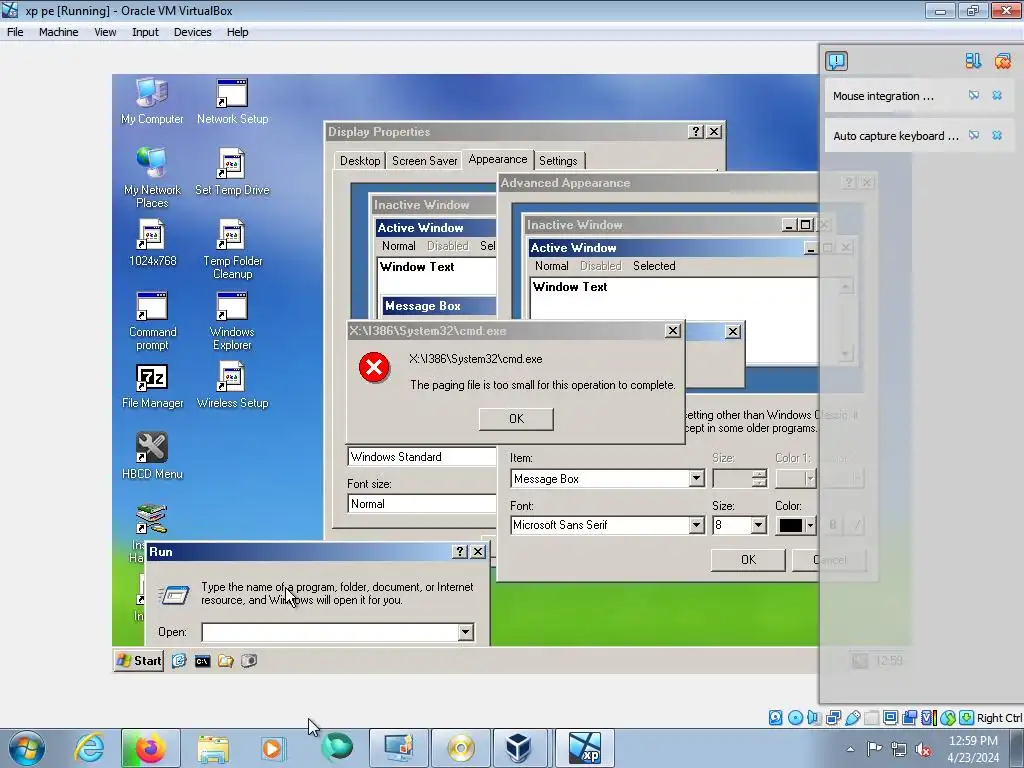Viewport: 1024px width, 768px height.
Task: Open File menu in VirtualBox
Action: [15, 32]
